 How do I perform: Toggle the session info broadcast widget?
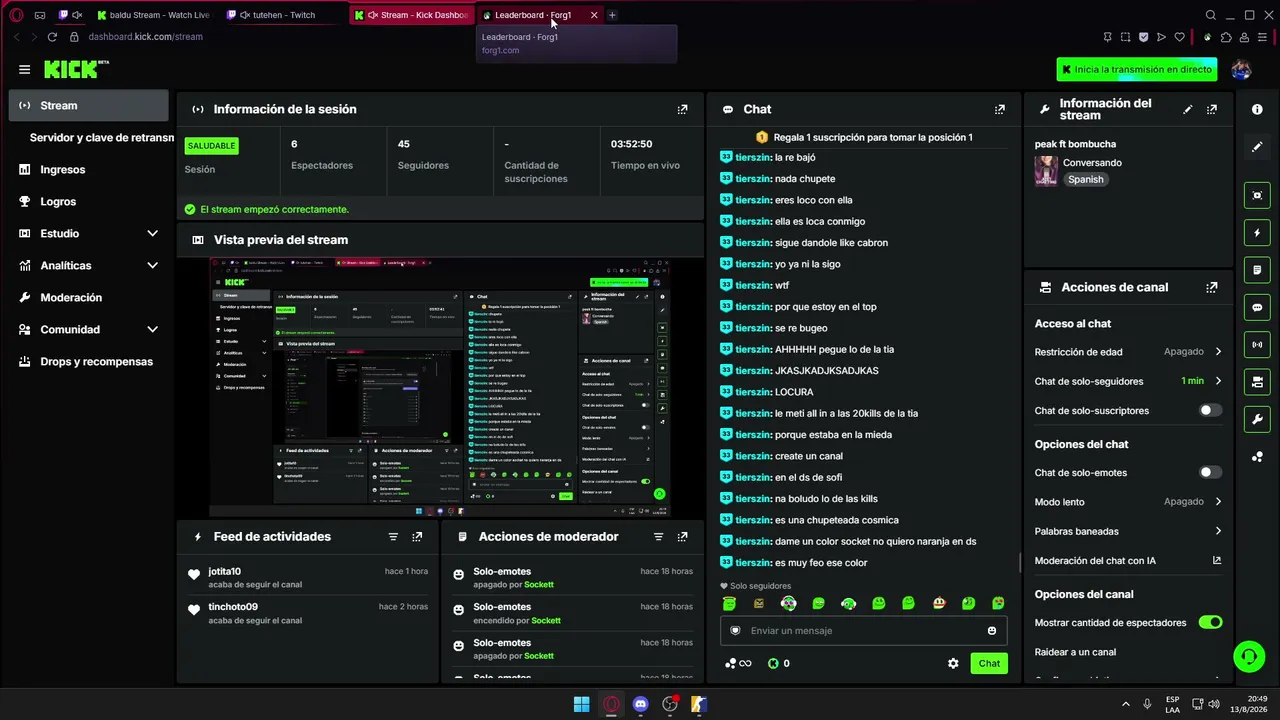point(1257,345)
